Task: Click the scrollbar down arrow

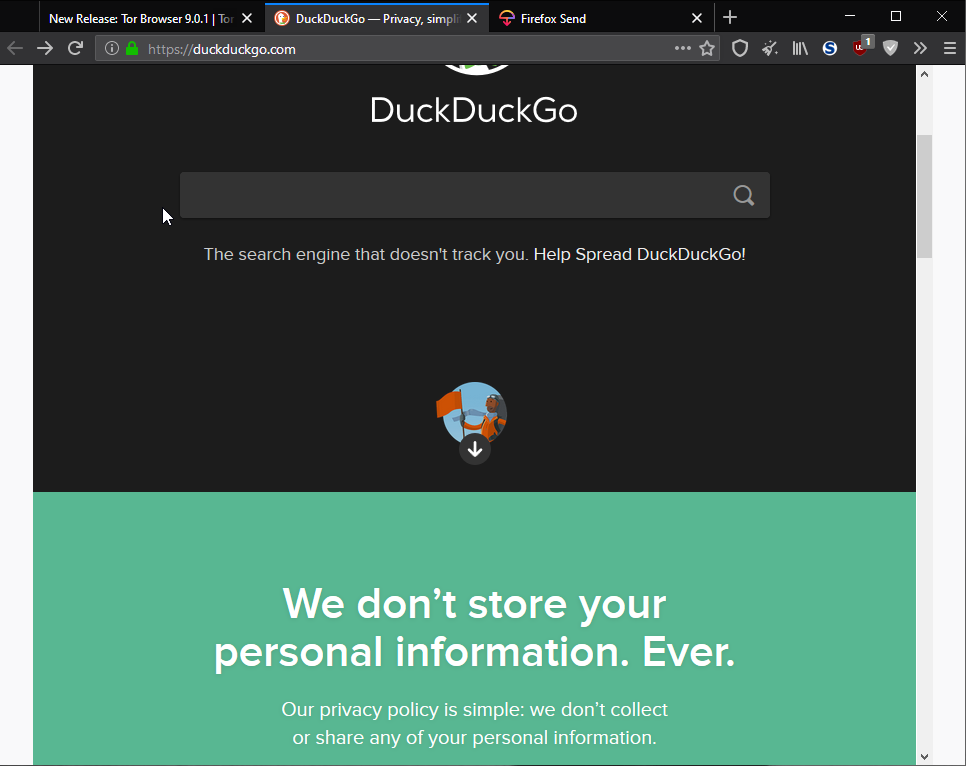Action: 924,756
